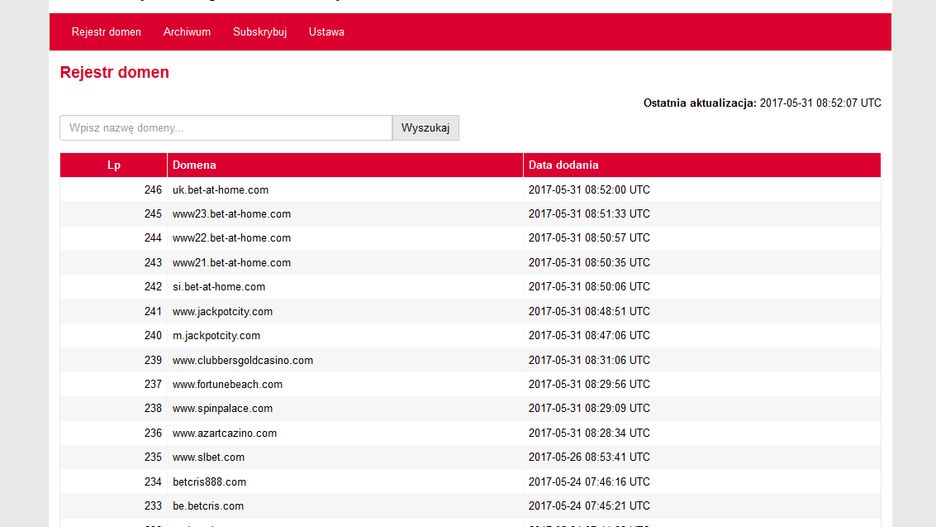Viewport: 936px width, 527px height.
Task: Click date 2017-05-31 08:50:06 UTC
Action: click(589, 286)
